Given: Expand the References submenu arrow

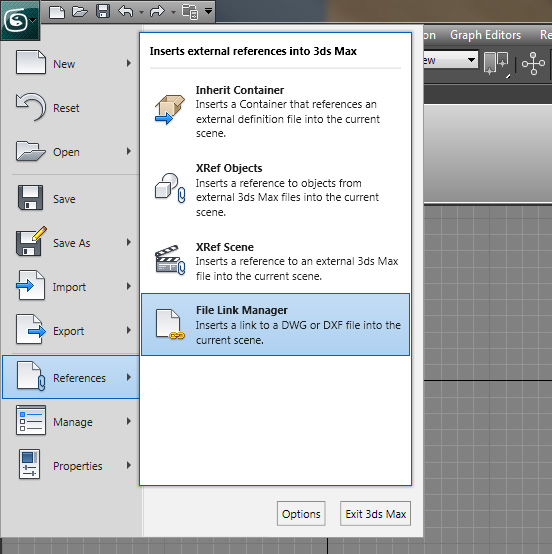Looking at the screenshot, I should (129, 377).
